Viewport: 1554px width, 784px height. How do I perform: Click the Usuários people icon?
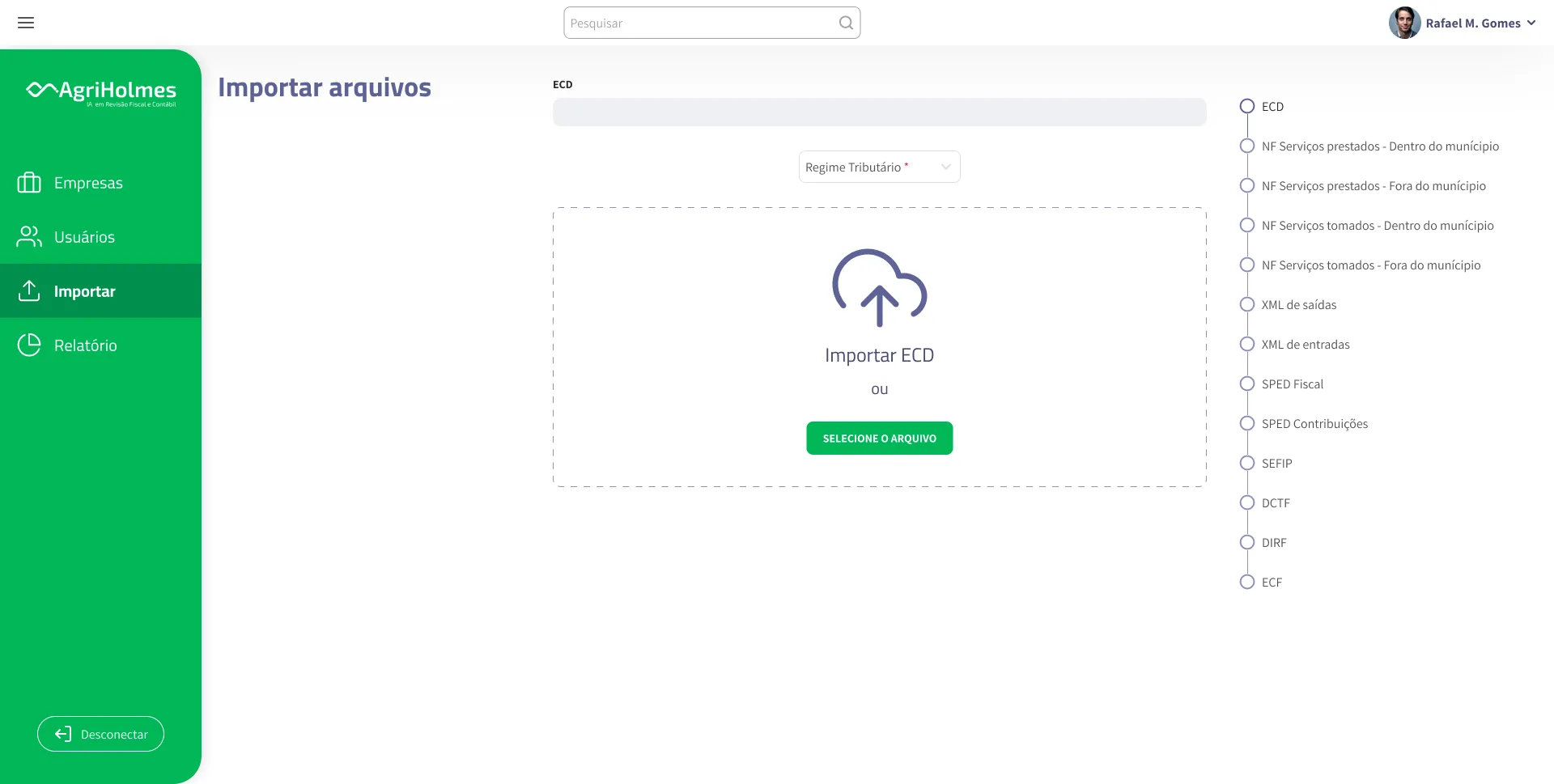tap(29, 237)
